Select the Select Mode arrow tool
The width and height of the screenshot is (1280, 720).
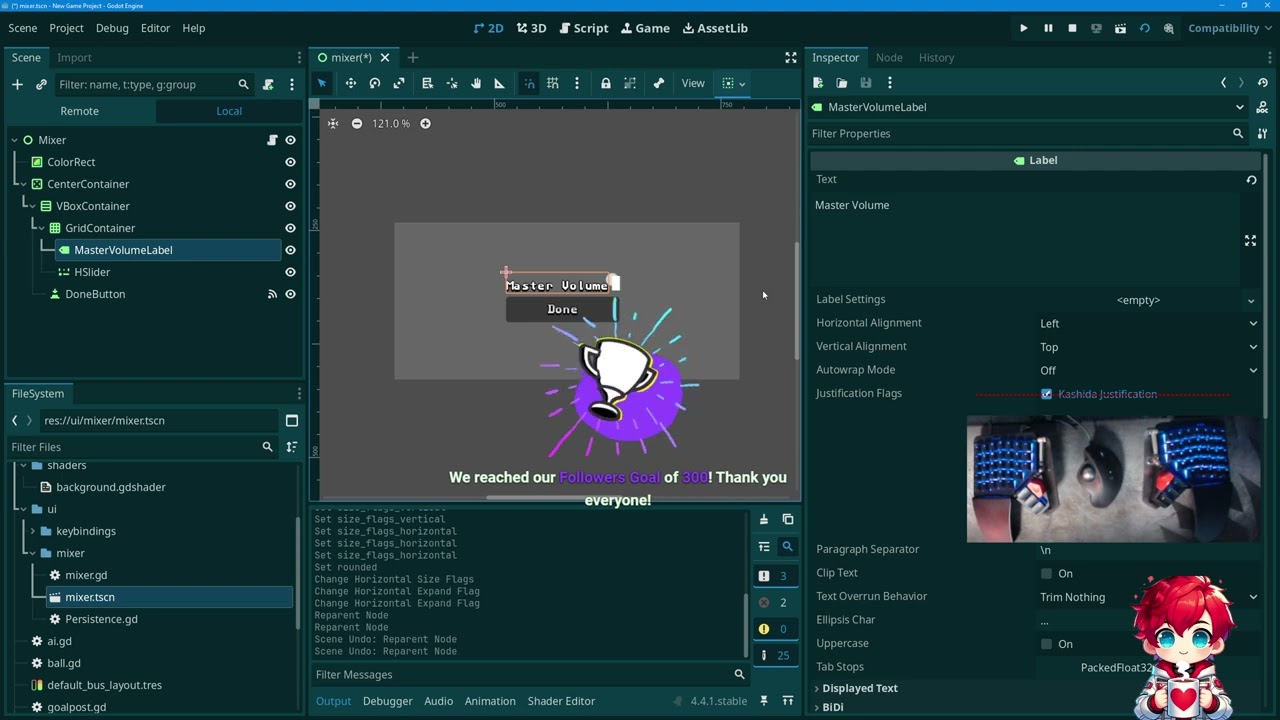pyautogui.click(x=322, y=83)
